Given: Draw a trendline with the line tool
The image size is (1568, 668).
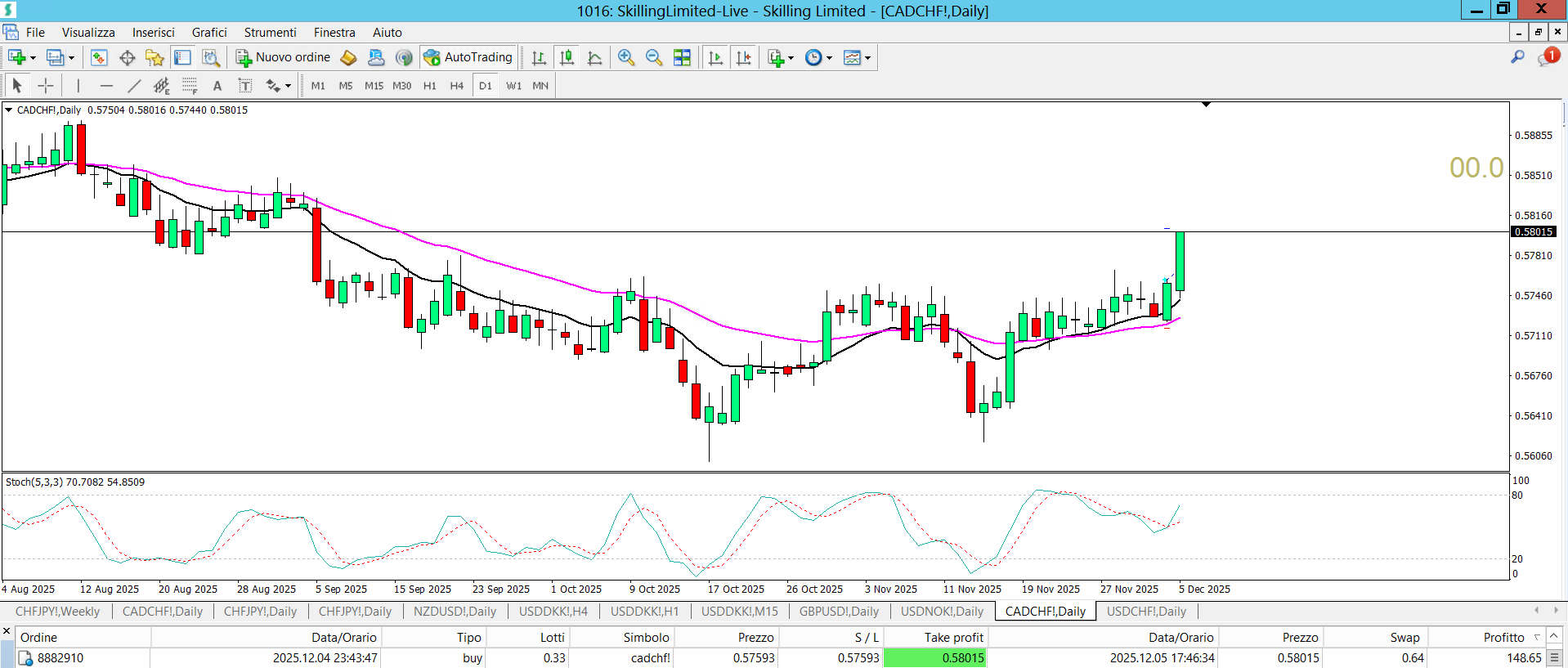Looking at the screenshot, I should point(134,86).
